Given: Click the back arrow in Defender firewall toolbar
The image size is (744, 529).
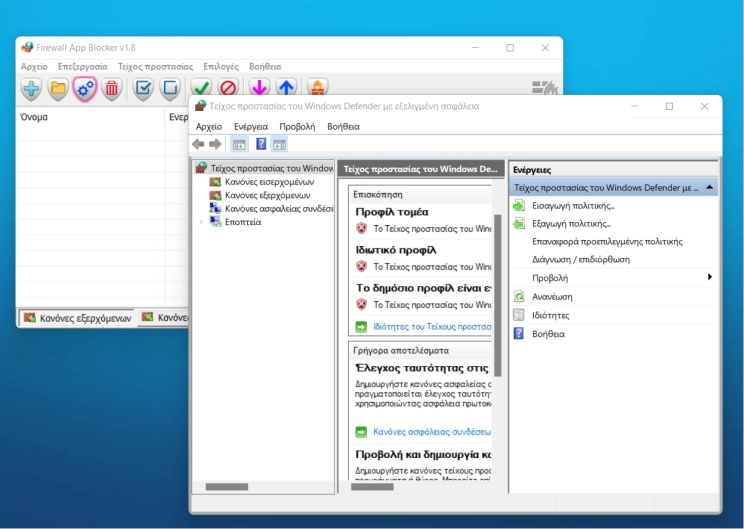Looking at the screenshot, I should click(x=198, y=144).
